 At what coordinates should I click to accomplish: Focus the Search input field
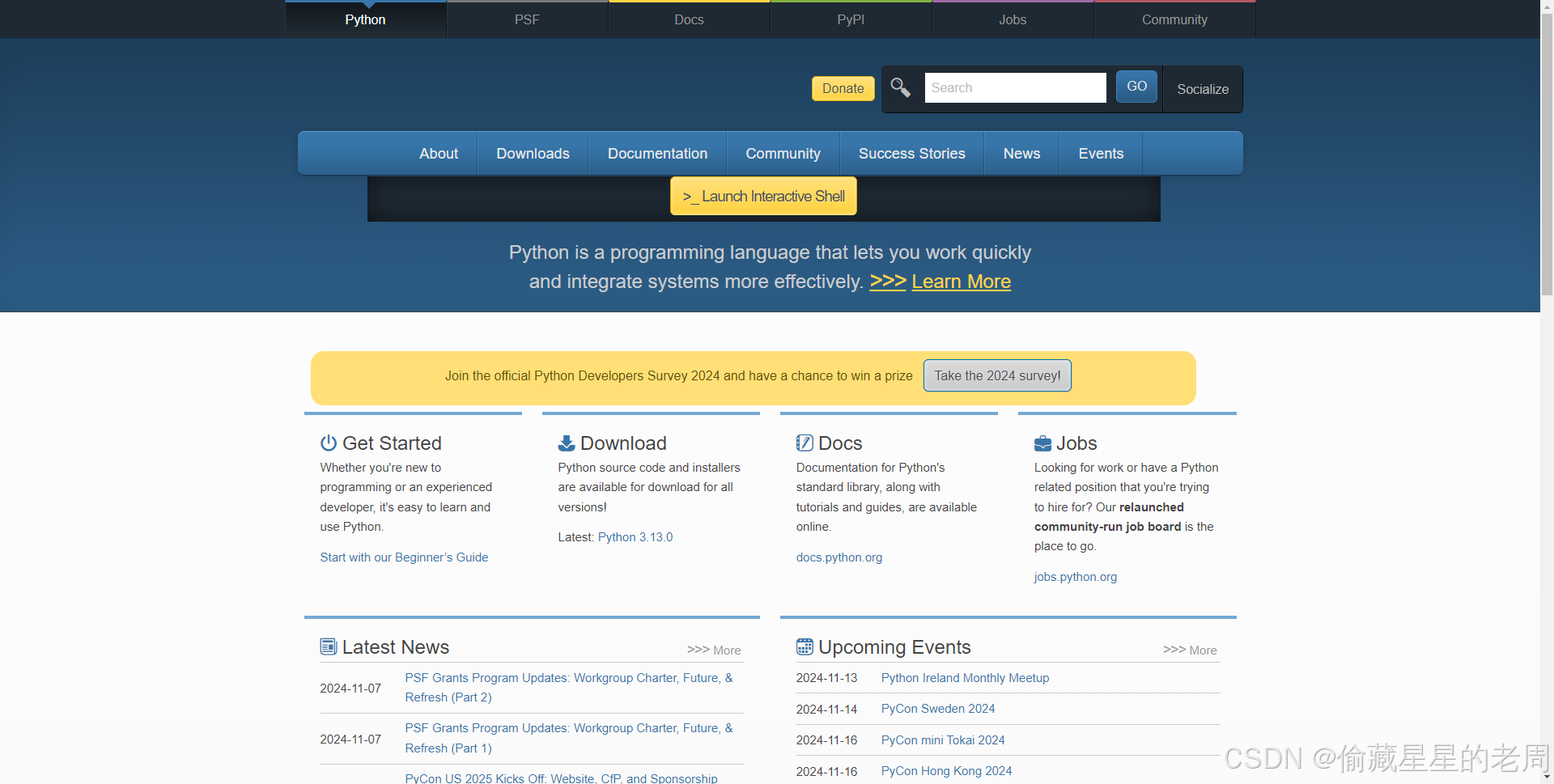tap(1015, 87)
